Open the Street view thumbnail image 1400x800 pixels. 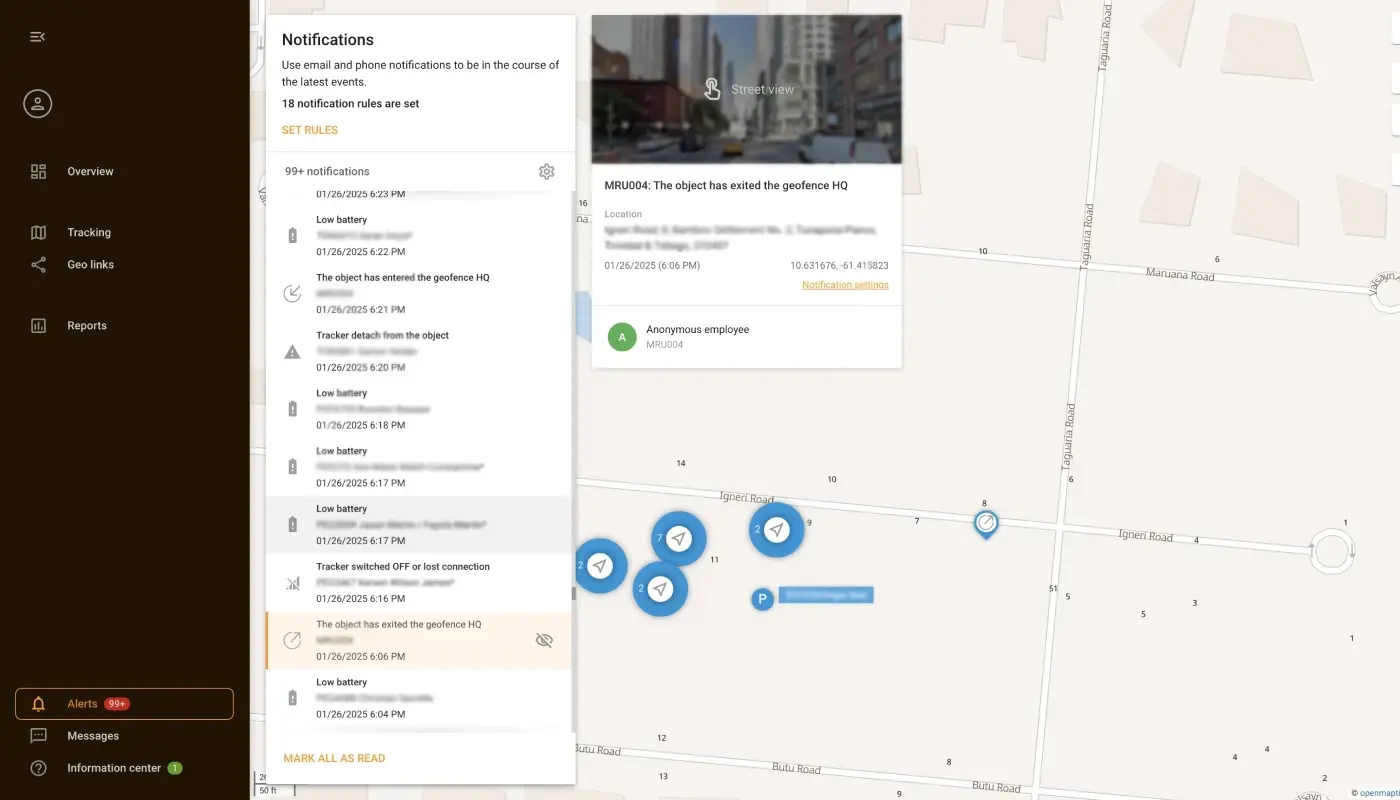coord(746,89)
